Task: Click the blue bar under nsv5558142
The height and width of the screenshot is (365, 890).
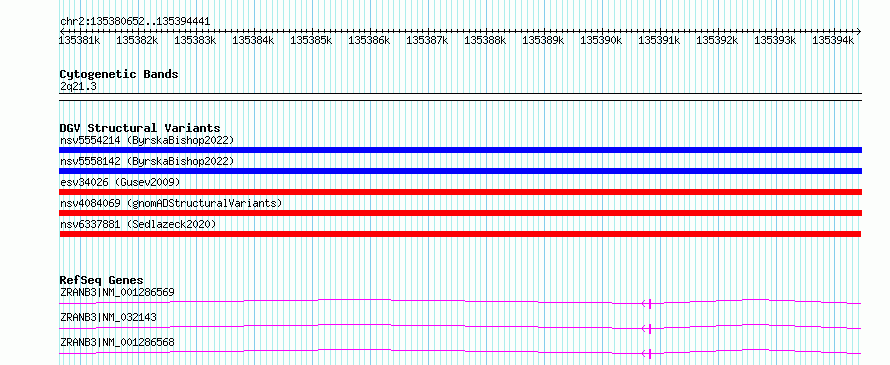Action: pyautogui.click(x=460, y=171)
